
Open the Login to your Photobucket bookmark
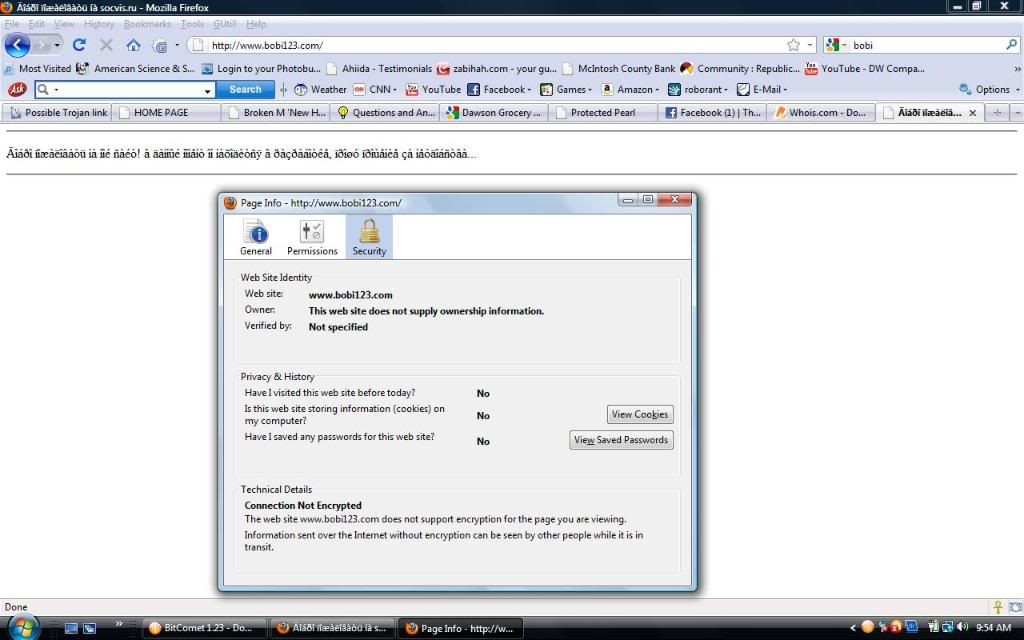coord(261,69)
